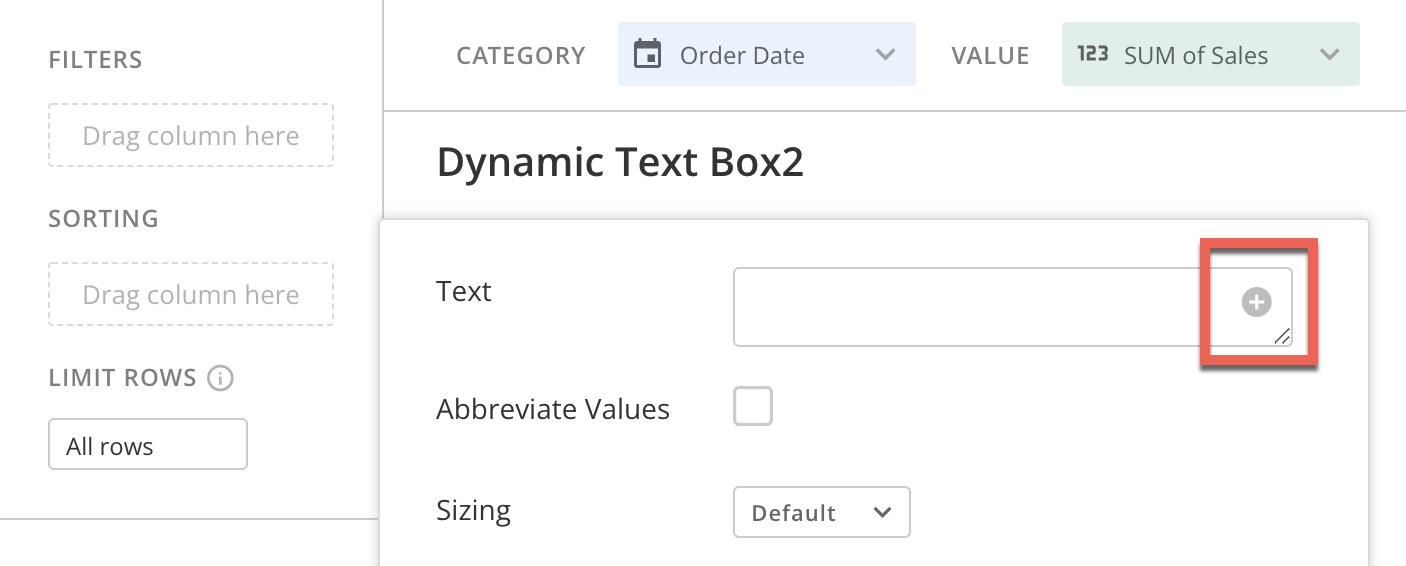This screenshot has height=566, width=1406.
Task: Click the VALUE label
Action: tap(990, 55)
